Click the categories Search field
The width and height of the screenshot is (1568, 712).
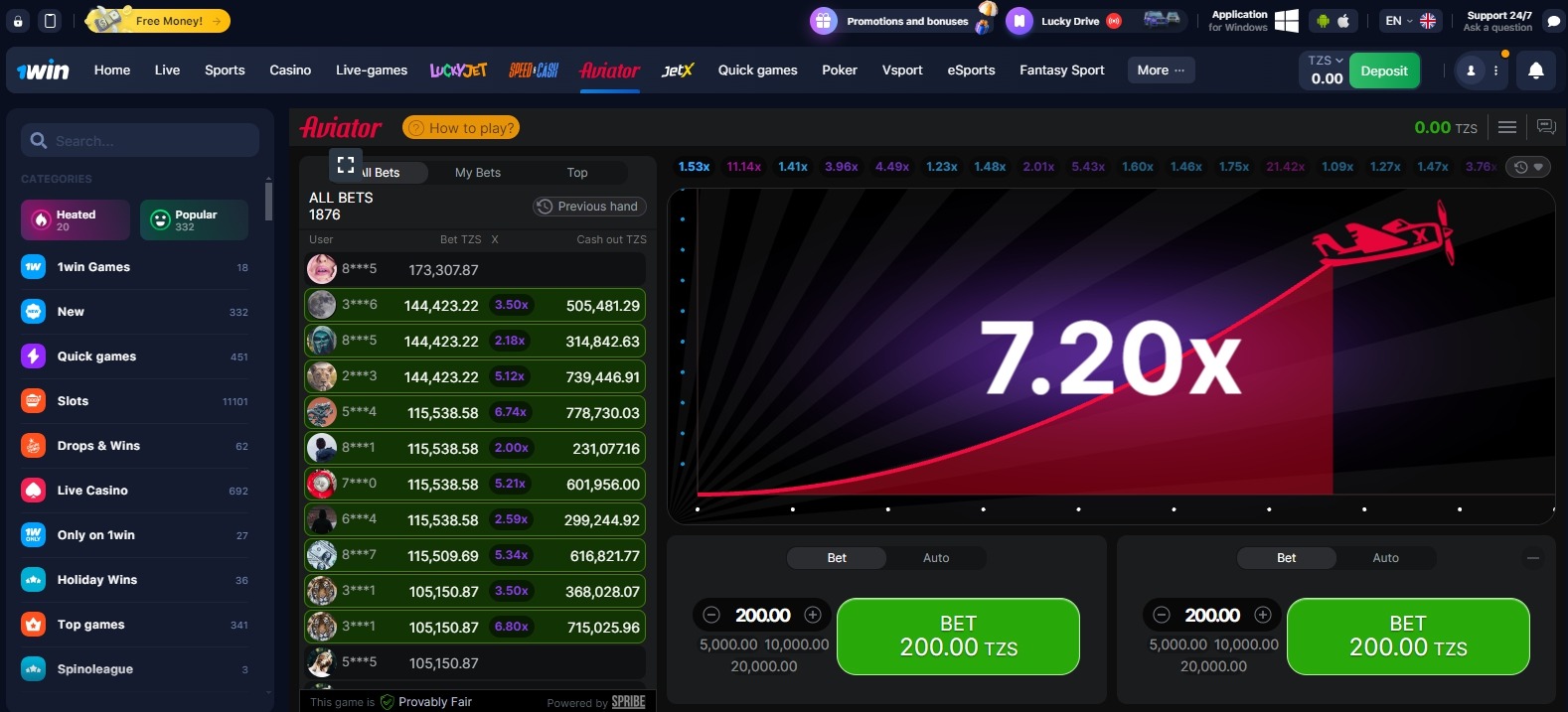[x=140, y=141]
